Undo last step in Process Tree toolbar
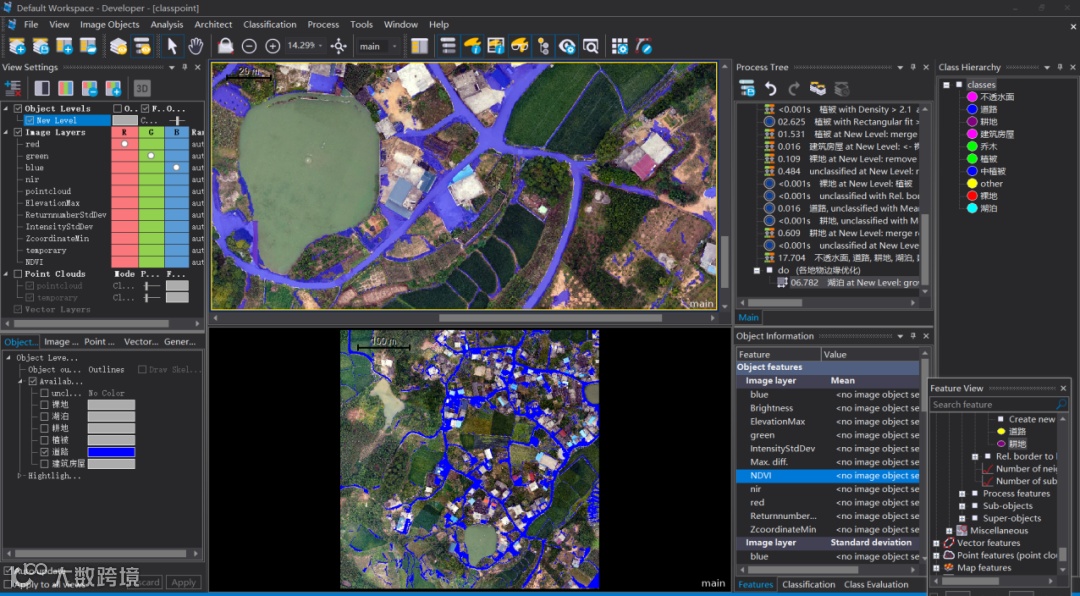 [770, 89]
